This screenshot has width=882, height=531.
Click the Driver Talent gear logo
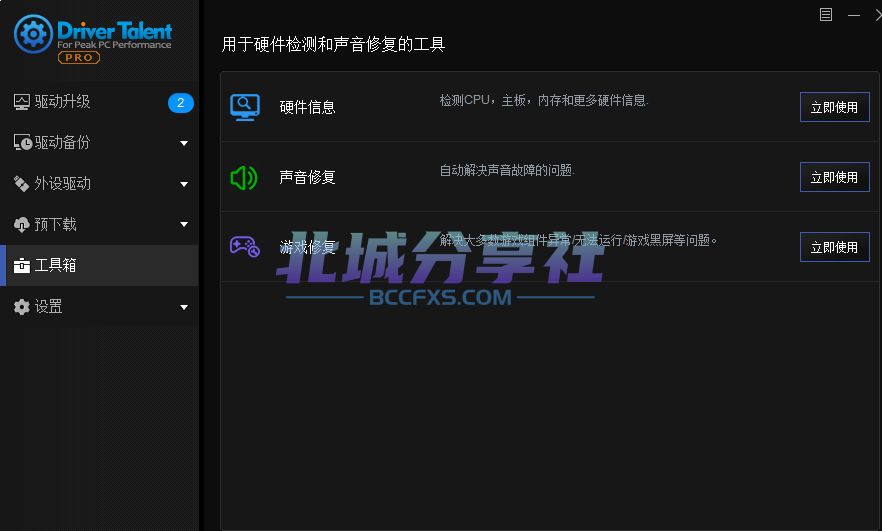[x=33, y=35]
